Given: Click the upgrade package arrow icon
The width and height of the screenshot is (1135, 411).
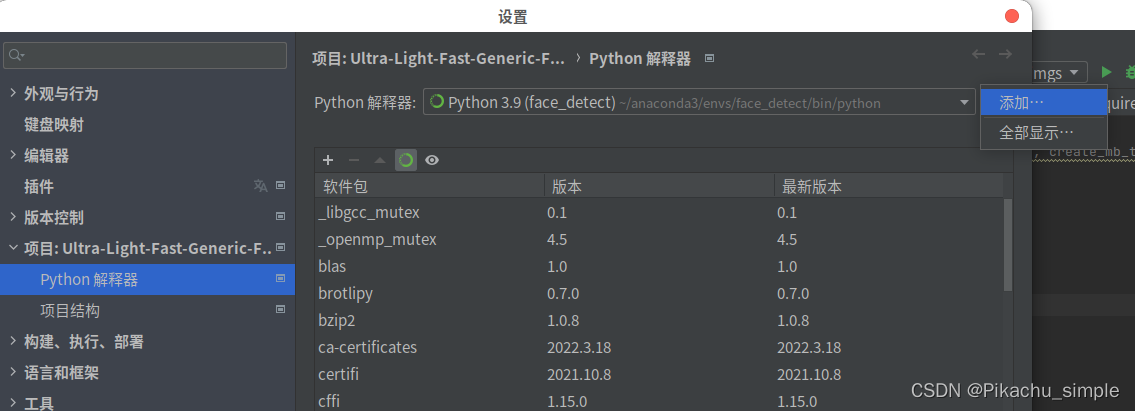Looking at the screenshot, I should pyautogui.click(x=379, y=160).
